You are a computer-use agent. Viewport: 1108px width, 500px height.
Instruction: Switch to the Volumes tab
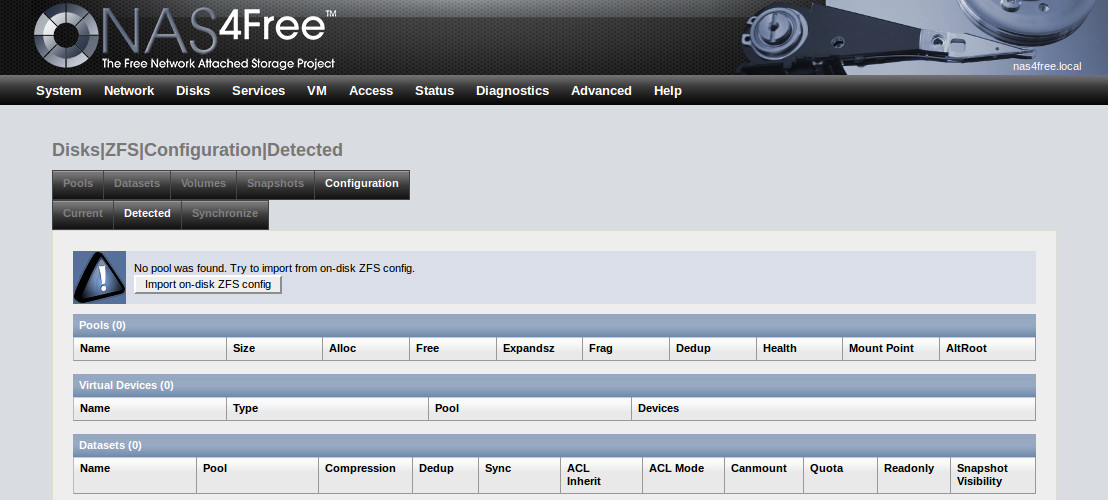click(x=203, y=184)
